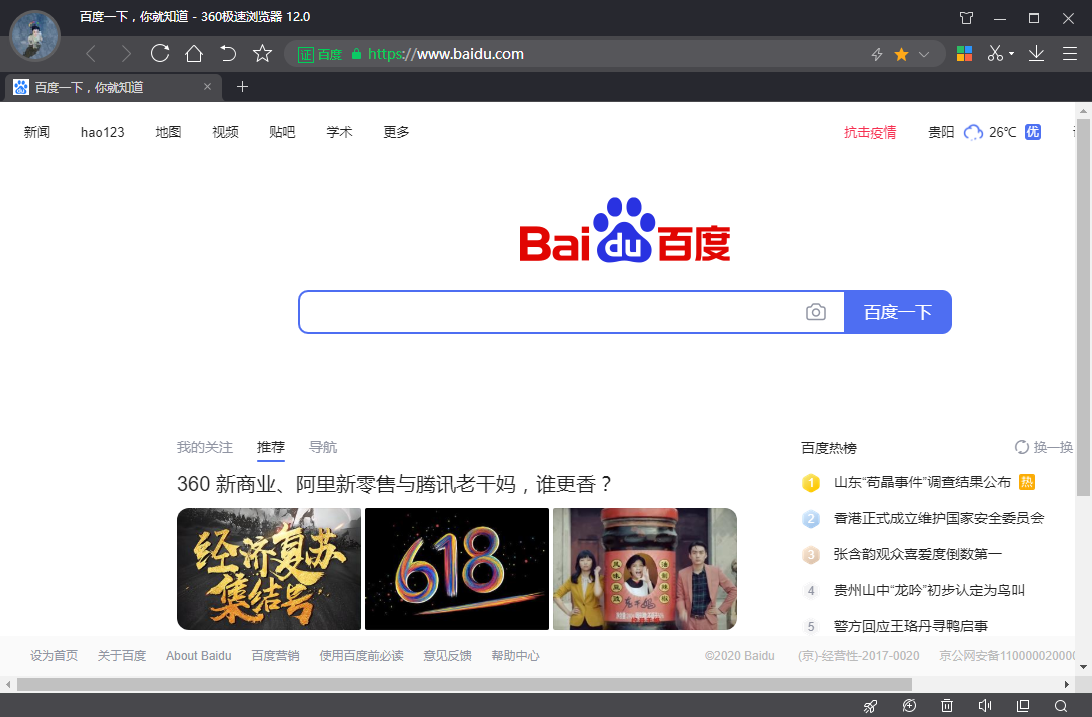The image size is (1092, 717).
Task: Launch game booster rocket icon
Action: coord(870,706)
